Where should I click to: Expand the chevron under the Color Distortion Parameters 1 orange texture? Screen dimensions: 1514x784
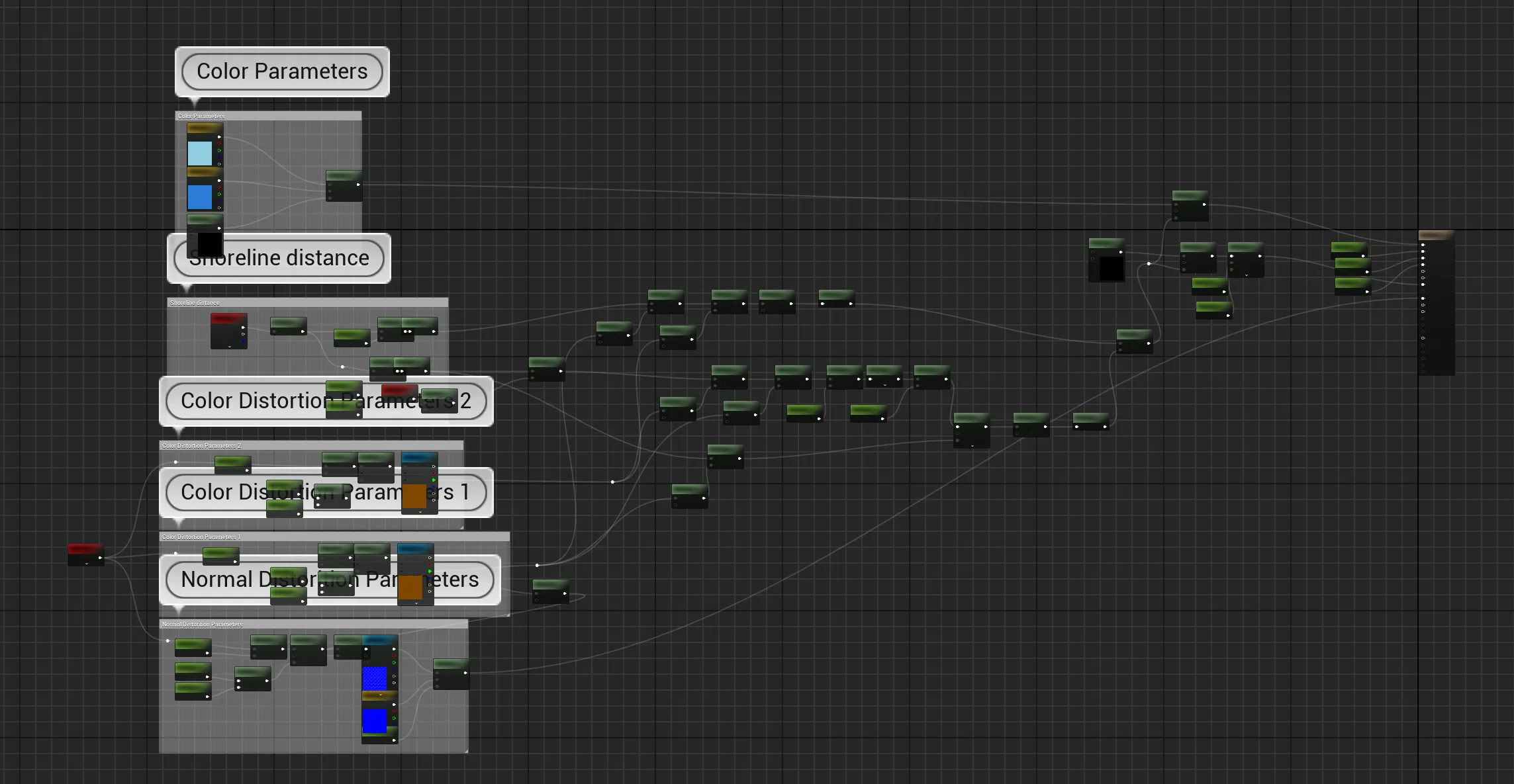pyautogui.click(x=416, y=603)
